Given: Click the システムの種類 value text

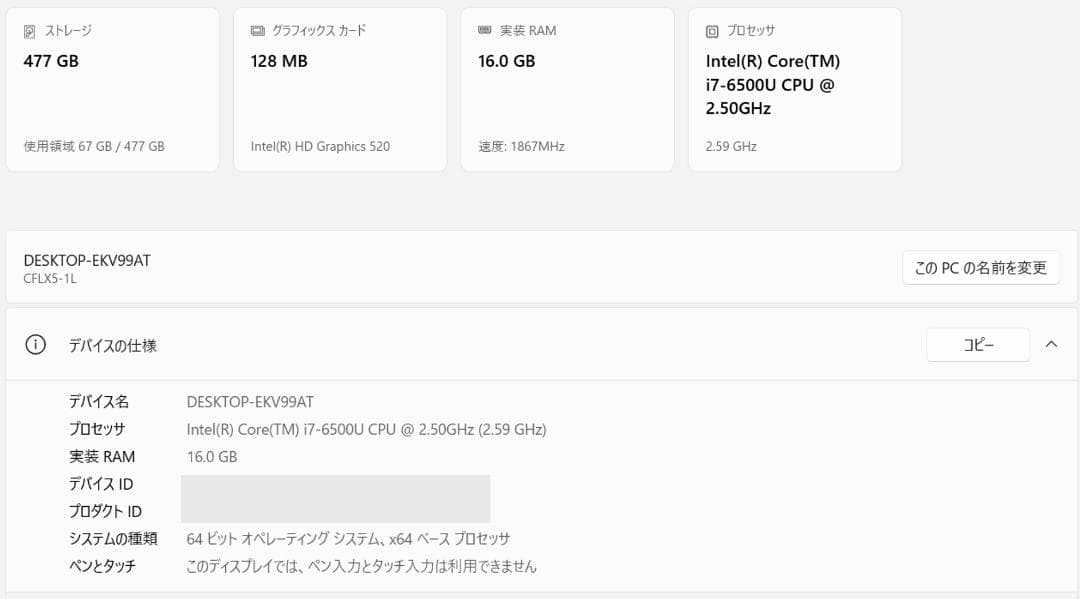Looking at the screenshot, I should pyautogui.click(x=348, y=539).
